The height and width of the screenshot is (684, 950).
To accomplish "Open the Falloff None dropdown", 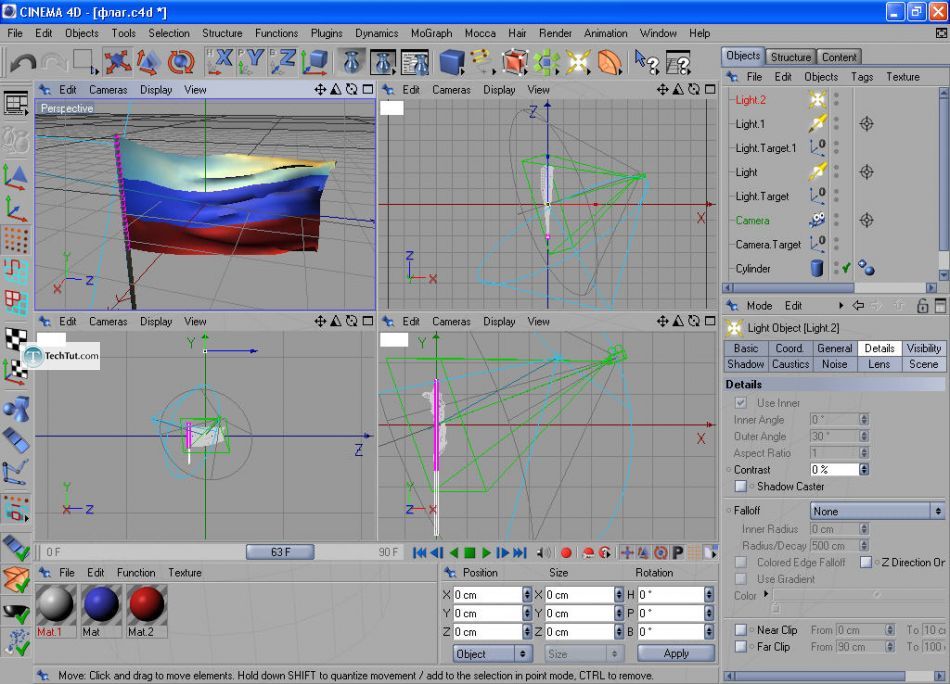I will tap(877, 511).
